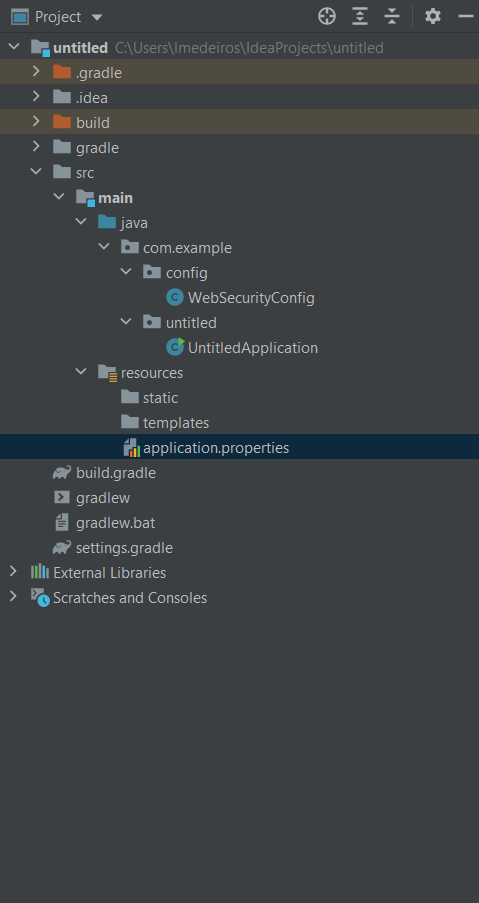Expand the .idea folder
479x903 pixels.
pyautogui.click(x=36, y=97)
